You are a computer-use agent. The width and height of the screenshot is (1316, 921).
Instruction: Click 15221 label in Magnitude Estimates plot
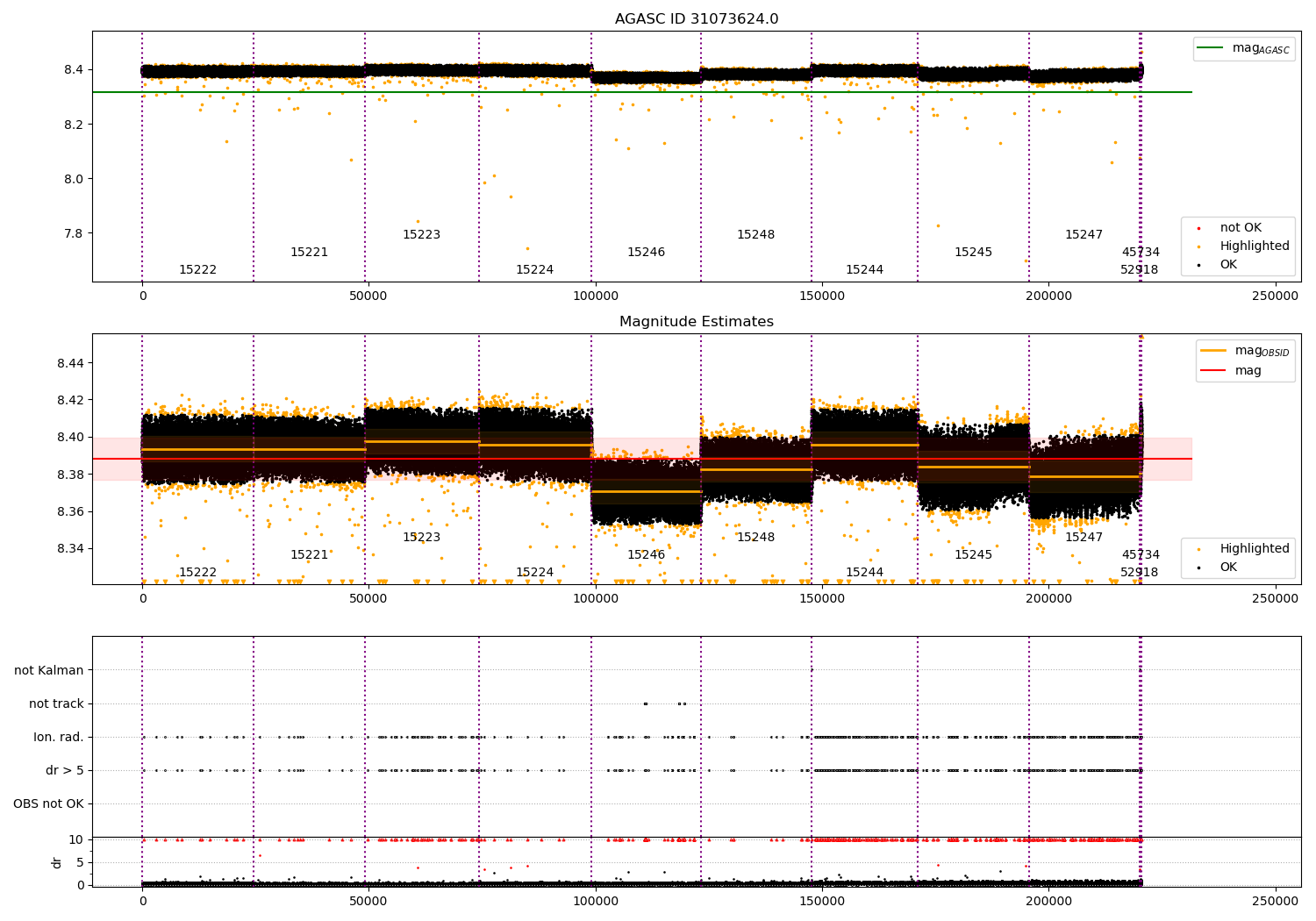309,555
